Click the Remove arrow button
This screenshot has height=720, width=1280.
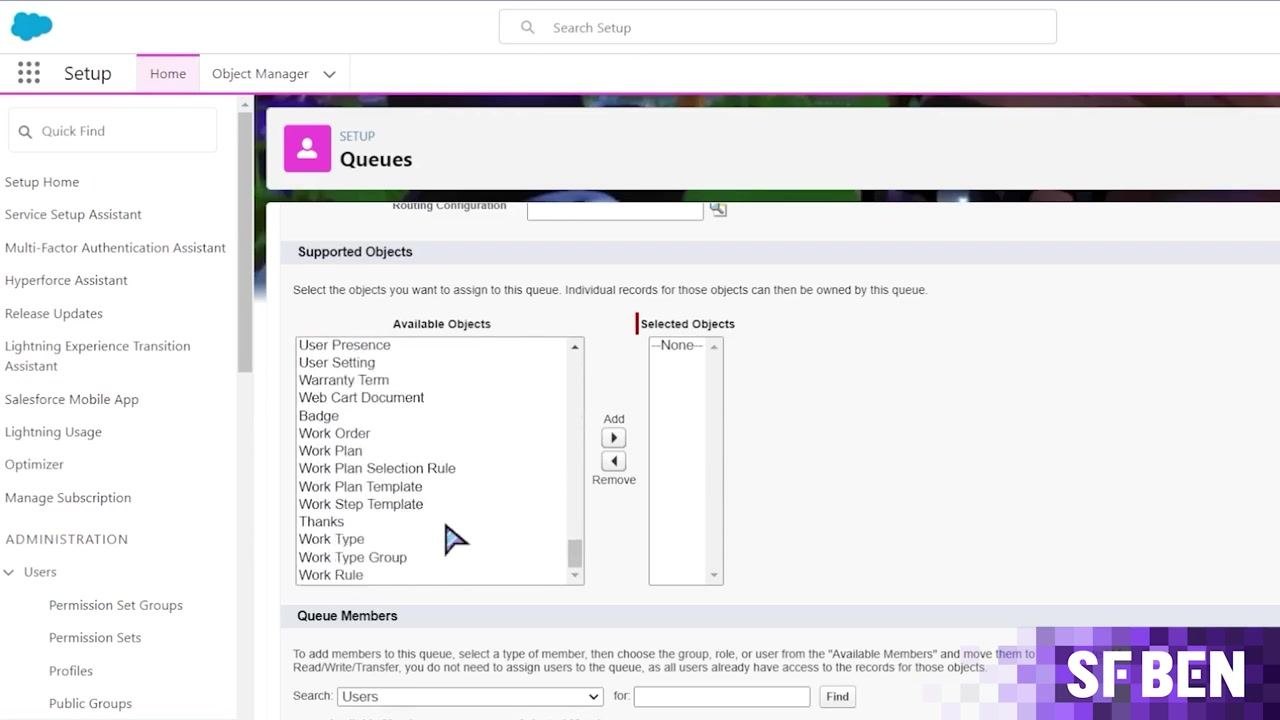pos(613,461)
